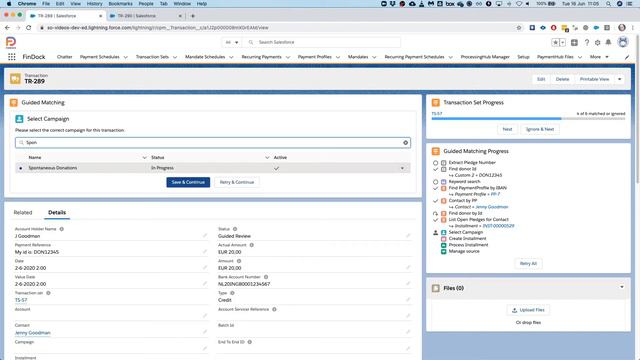640x360 pixels.
Task: Open the Salesforce Help question mark icon
Action: coord(587,42)
